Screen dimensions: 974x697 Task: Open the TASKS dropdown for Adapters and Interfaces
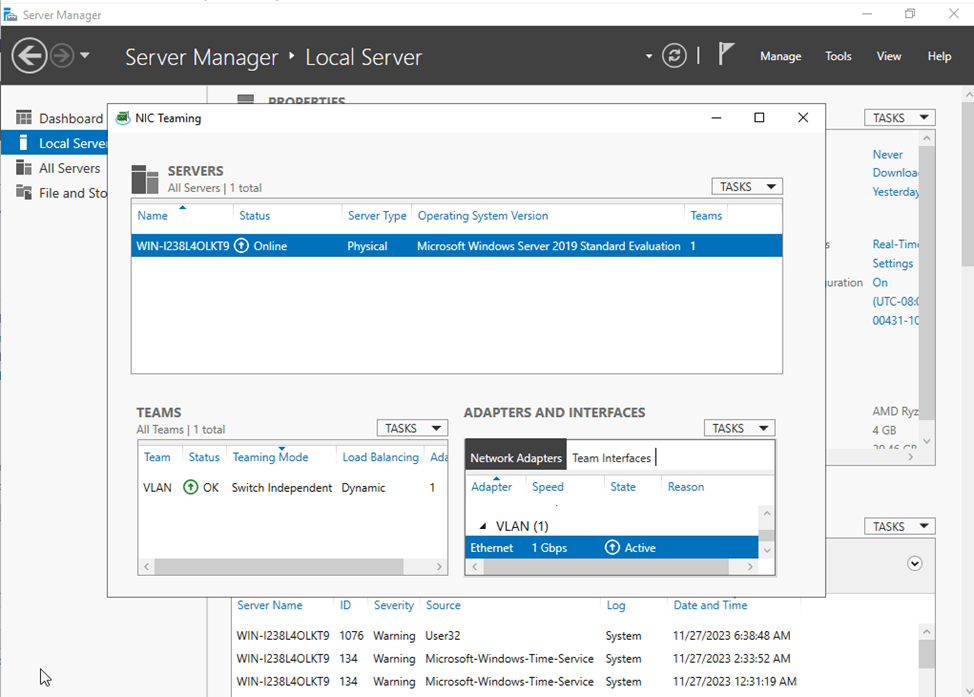tap(739, 427)
